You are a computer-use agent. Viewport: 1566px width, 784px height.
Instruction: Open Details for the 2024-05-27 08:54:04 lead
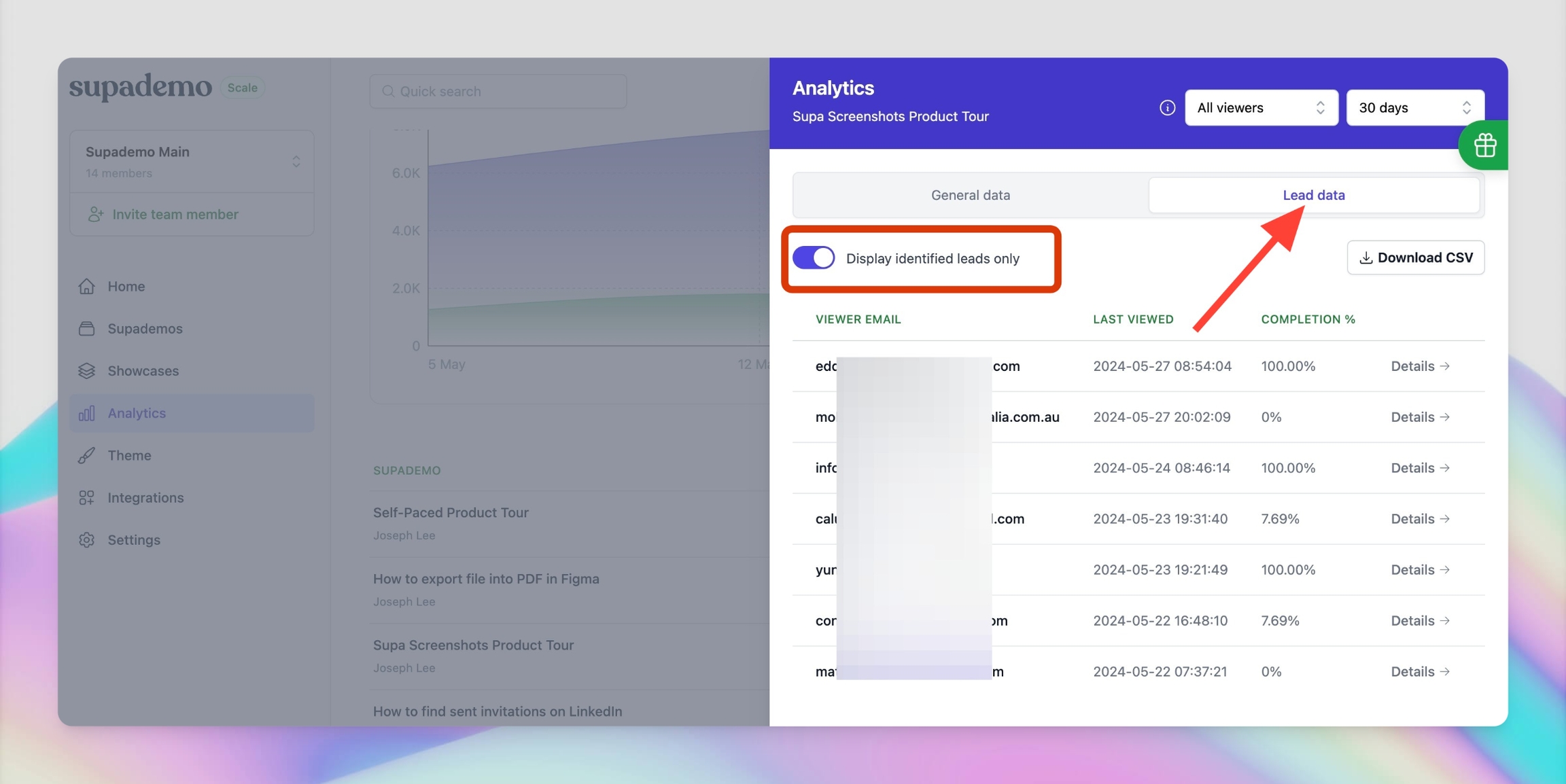(1419, 366)
